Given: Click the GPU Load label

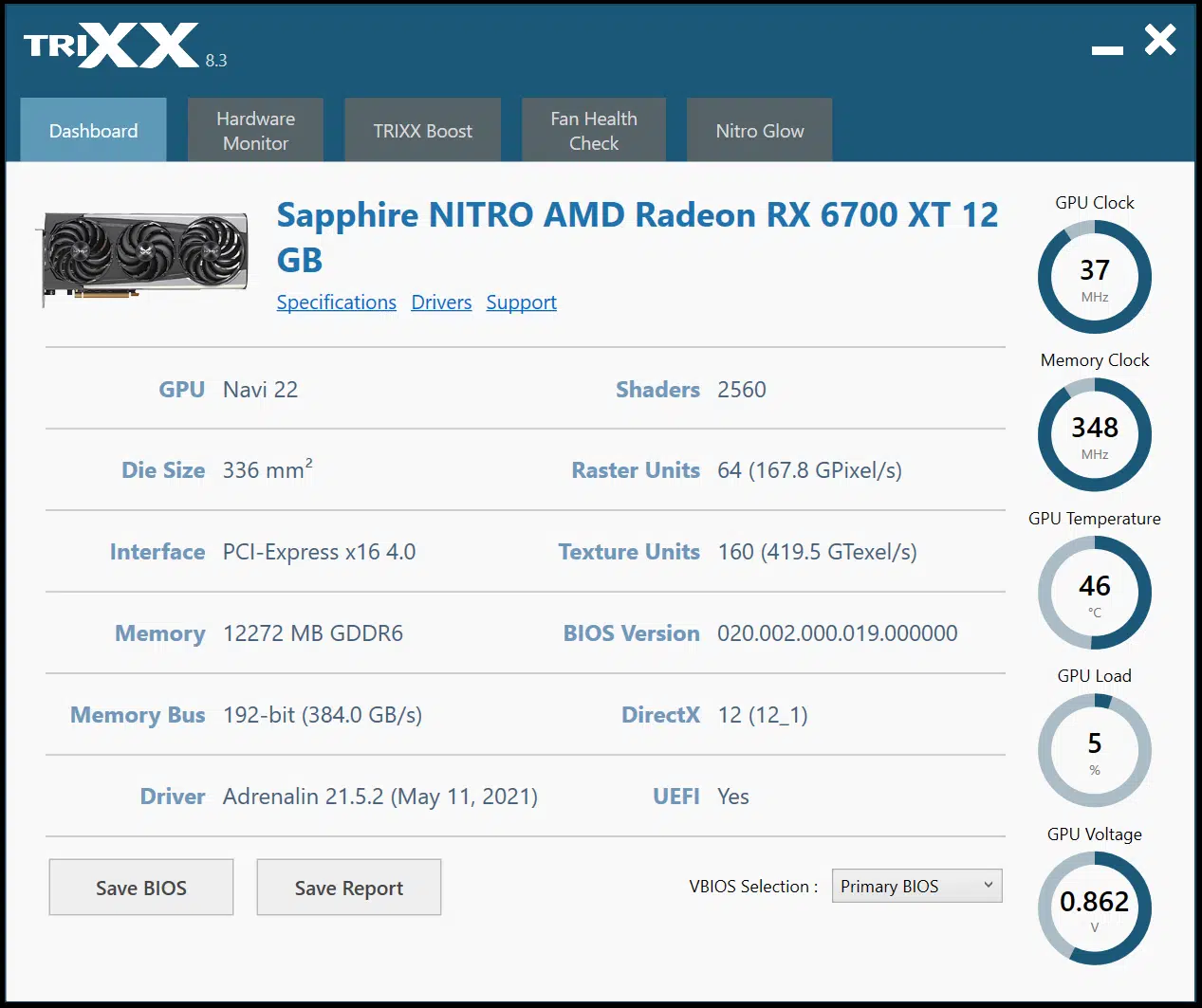Looking at the screenshot, I should tap(1095, 676).
